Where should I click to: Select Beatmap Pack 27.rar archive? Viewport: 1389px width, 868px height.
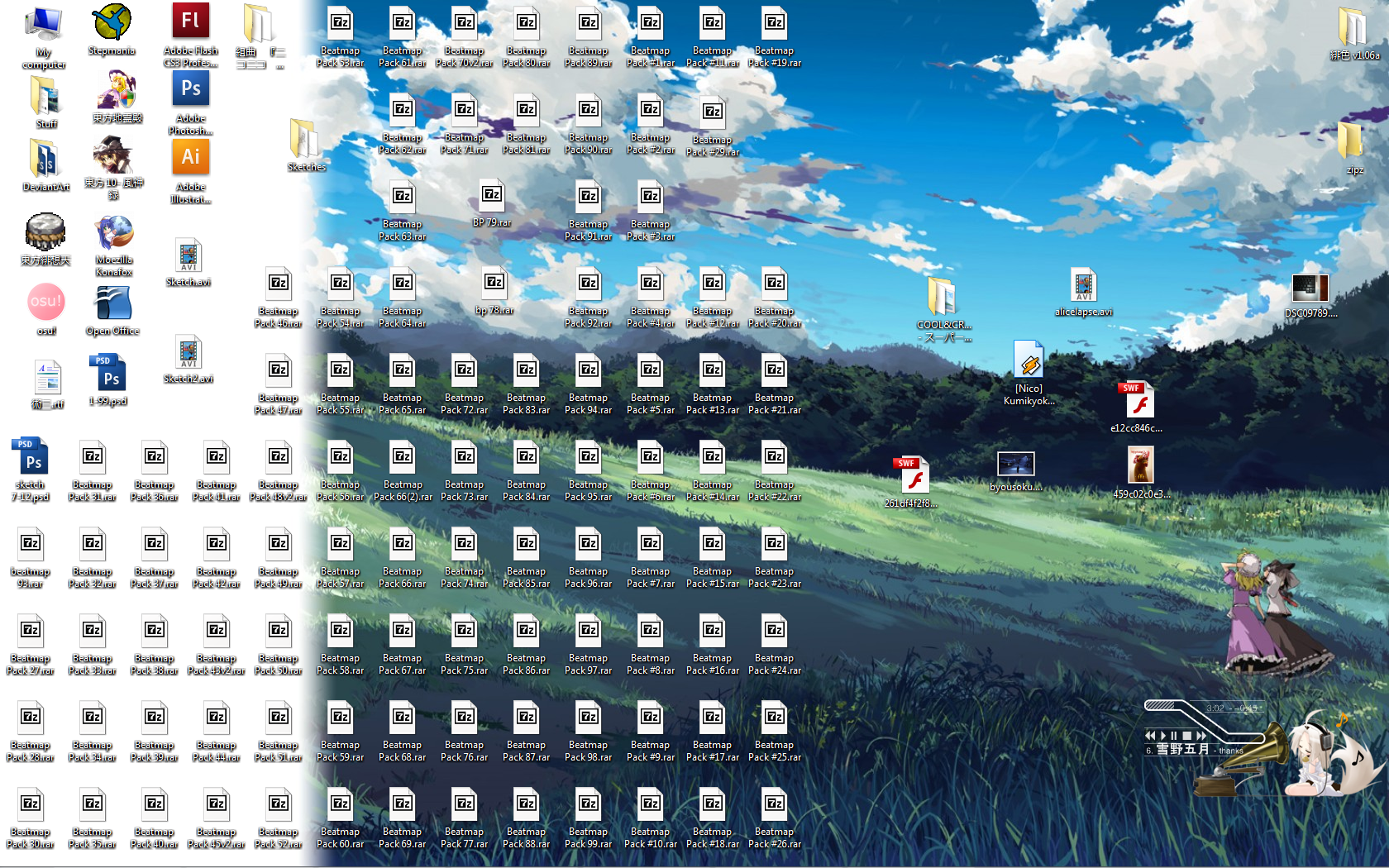point(31,645)
